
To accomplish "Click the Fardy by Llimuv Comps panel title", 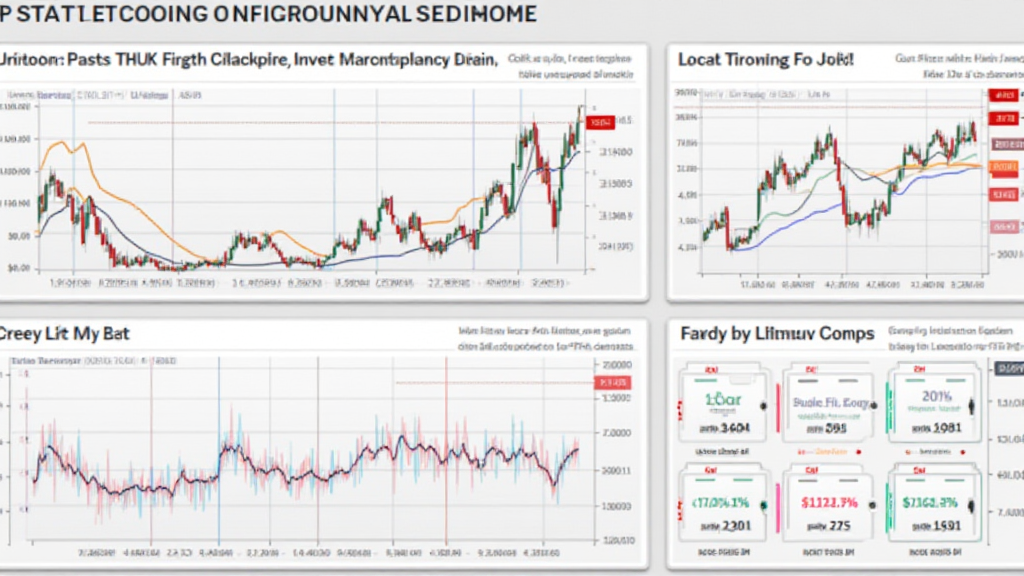I will point(777,333).
